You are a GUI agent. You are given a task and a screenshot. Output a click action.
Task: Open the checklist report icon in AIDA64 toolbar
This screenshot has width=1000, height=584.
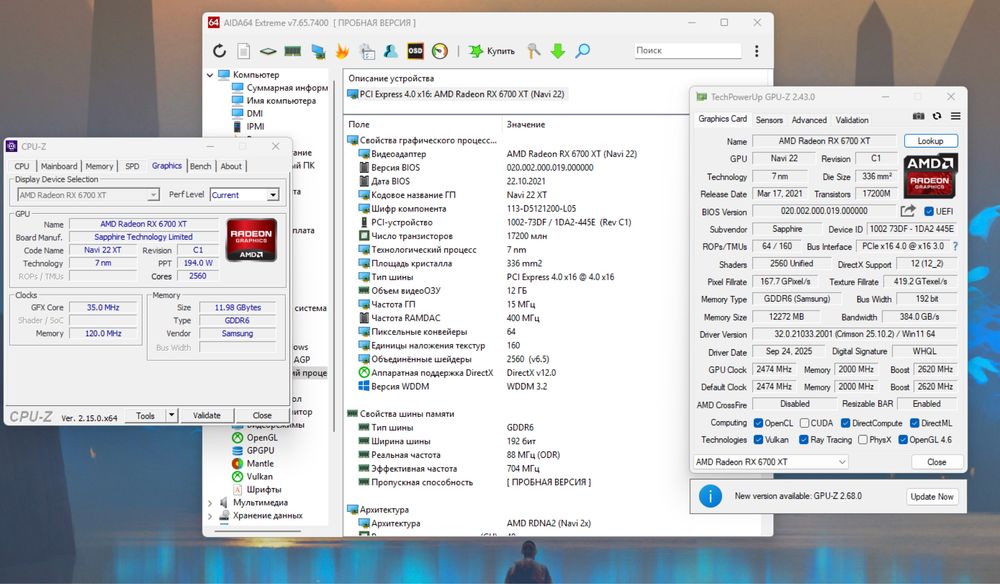(x=367, y=51)
